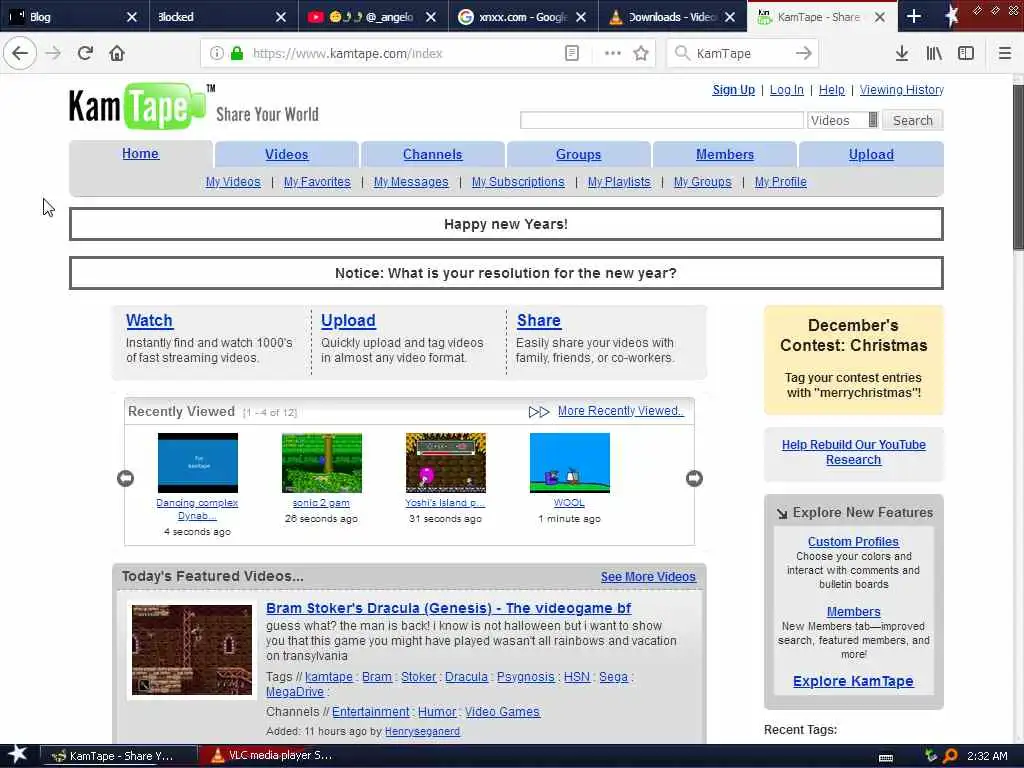Click the Sign Up link
Screen dimensions: 1024x768
[x=733, y=90]
